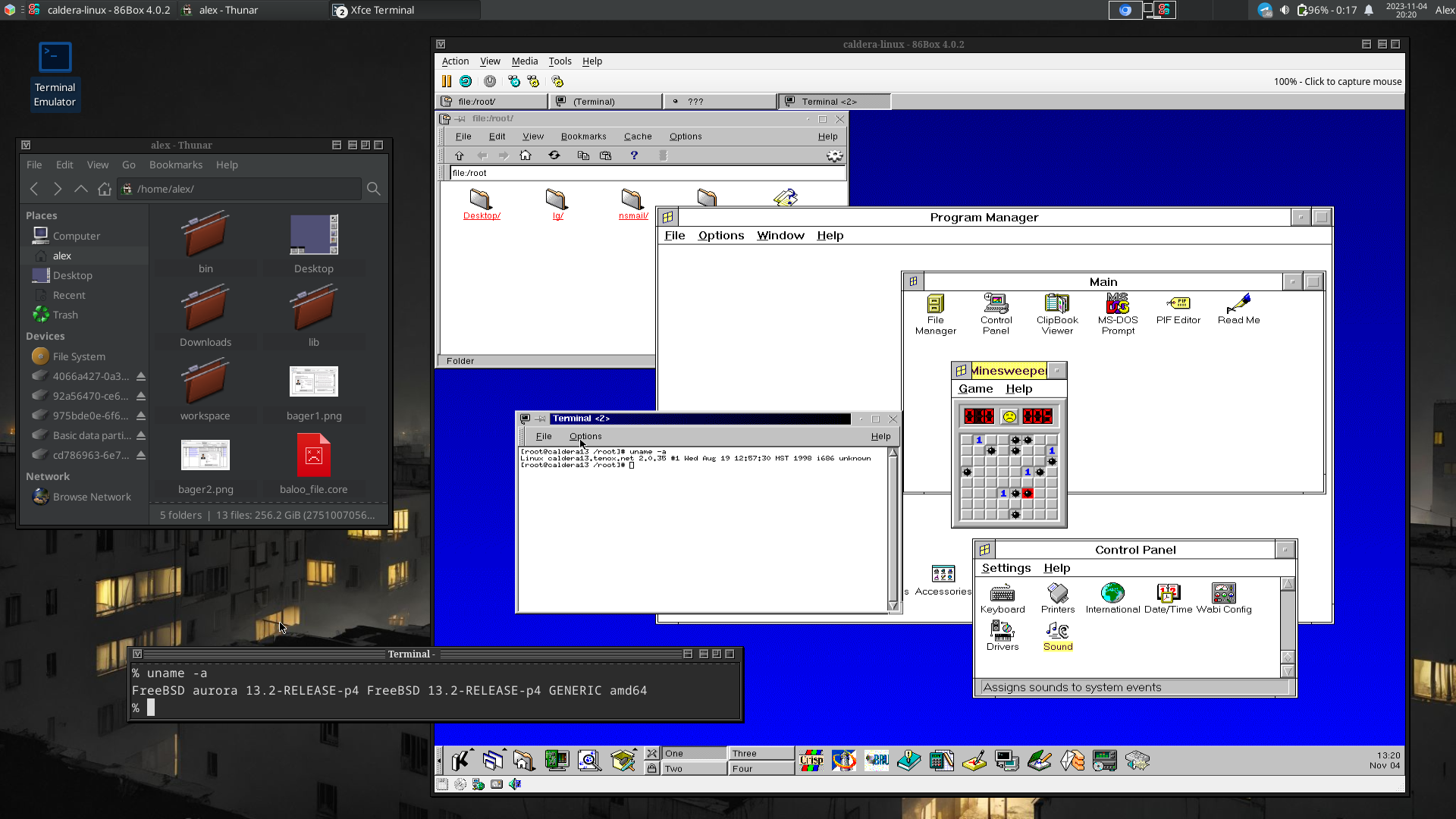The height and width of the screenshot is (819, 1456).
Task: Eject the Basic data parti... volume
Action: pos(141,435)
